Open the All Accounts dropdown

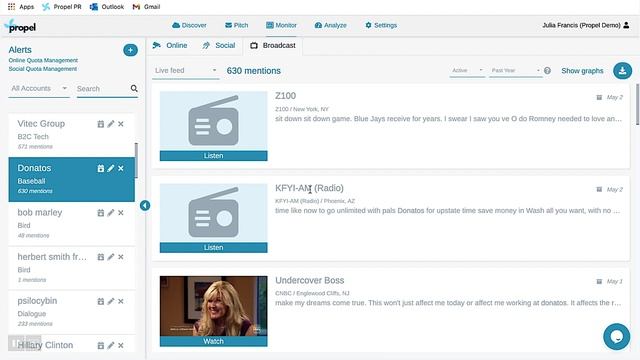point(39,89)
